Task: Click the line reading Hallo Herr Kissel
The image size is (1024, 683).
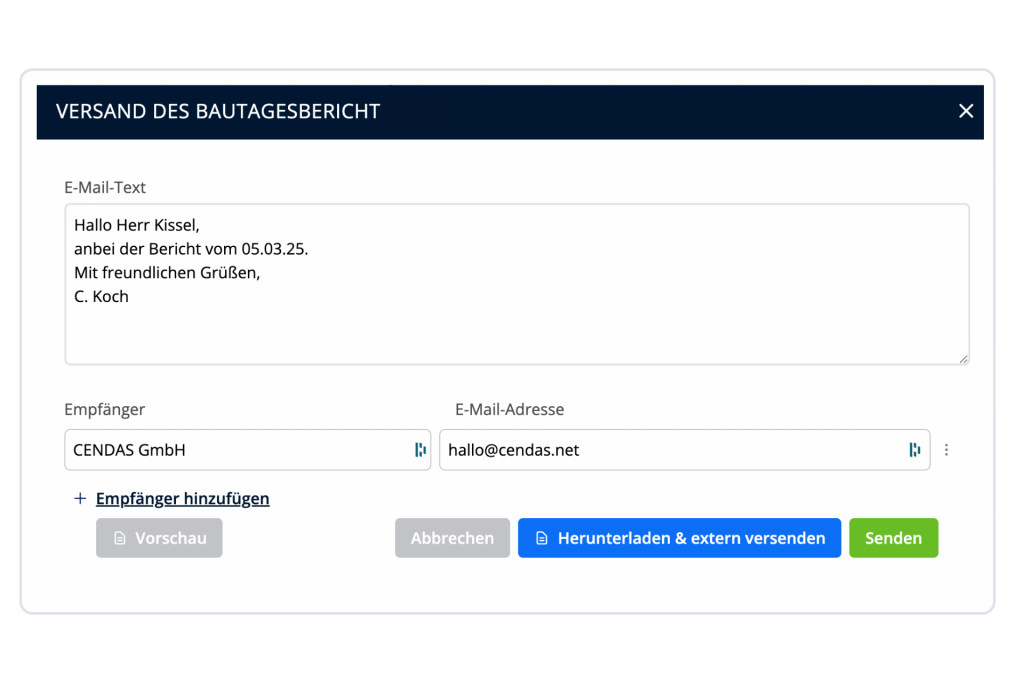Action: coord(136,225)
